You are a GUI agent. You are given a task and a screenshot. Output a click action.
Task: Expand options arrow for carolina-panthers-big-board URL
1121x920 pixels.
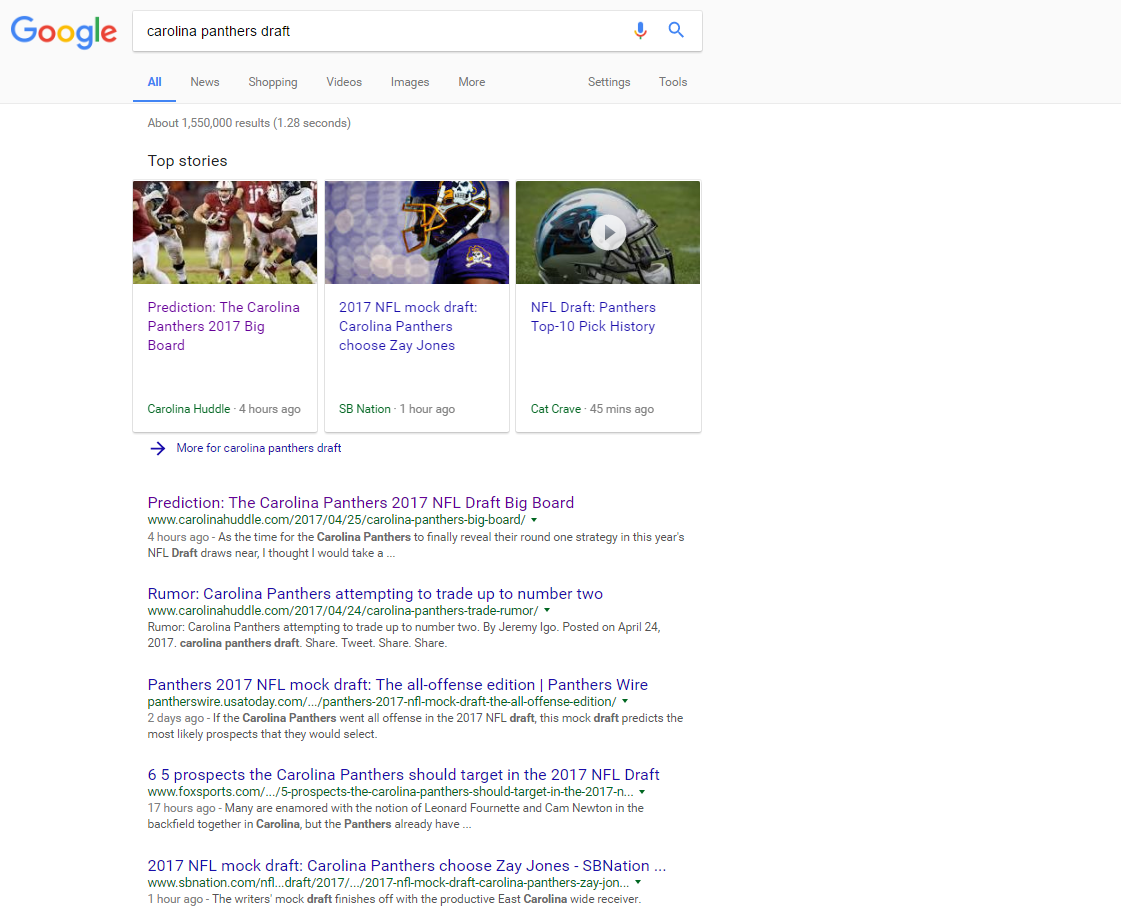click(x=534, y=520)
